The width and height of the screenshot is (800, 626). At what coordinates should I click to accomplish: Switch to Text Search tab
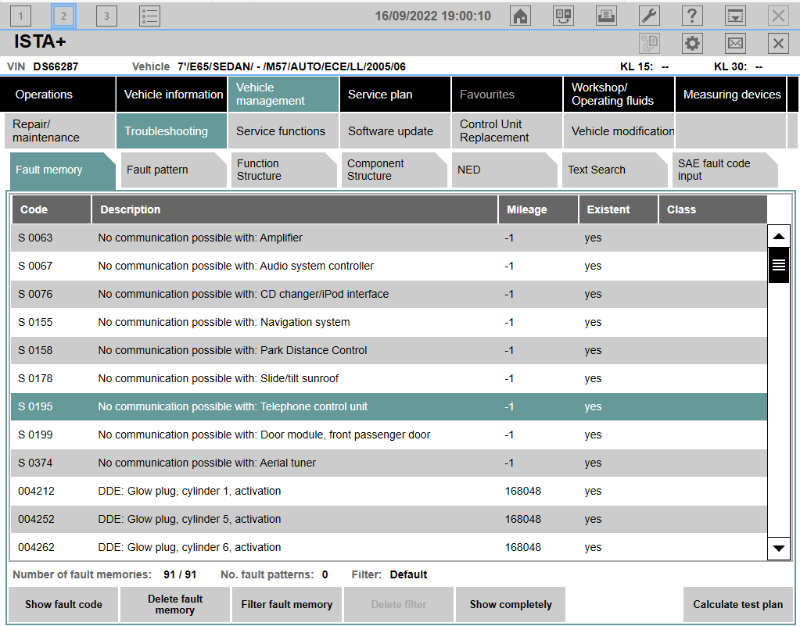(615, 170)
